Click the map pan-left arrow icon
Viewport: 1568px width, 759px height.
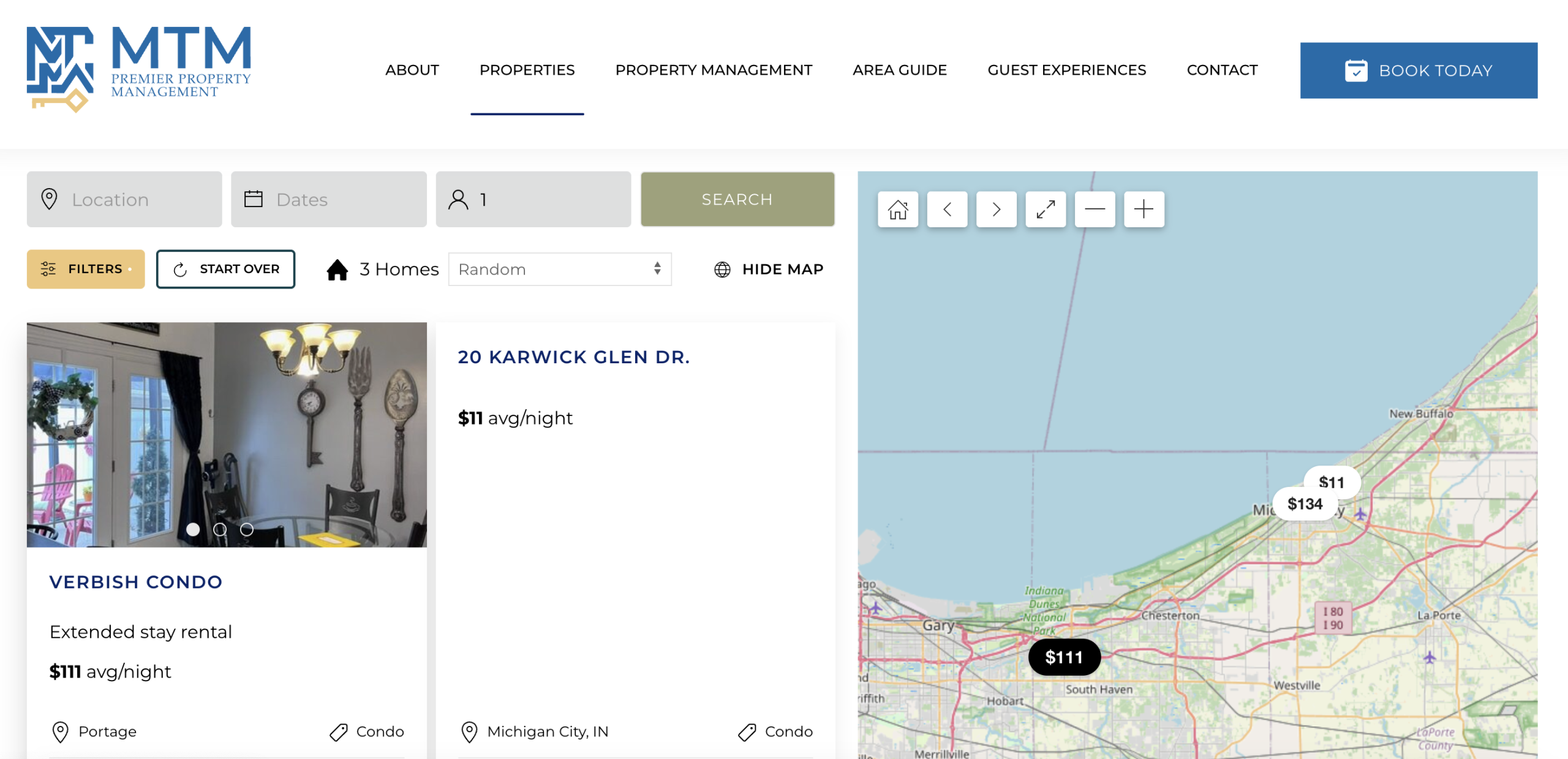947,209
